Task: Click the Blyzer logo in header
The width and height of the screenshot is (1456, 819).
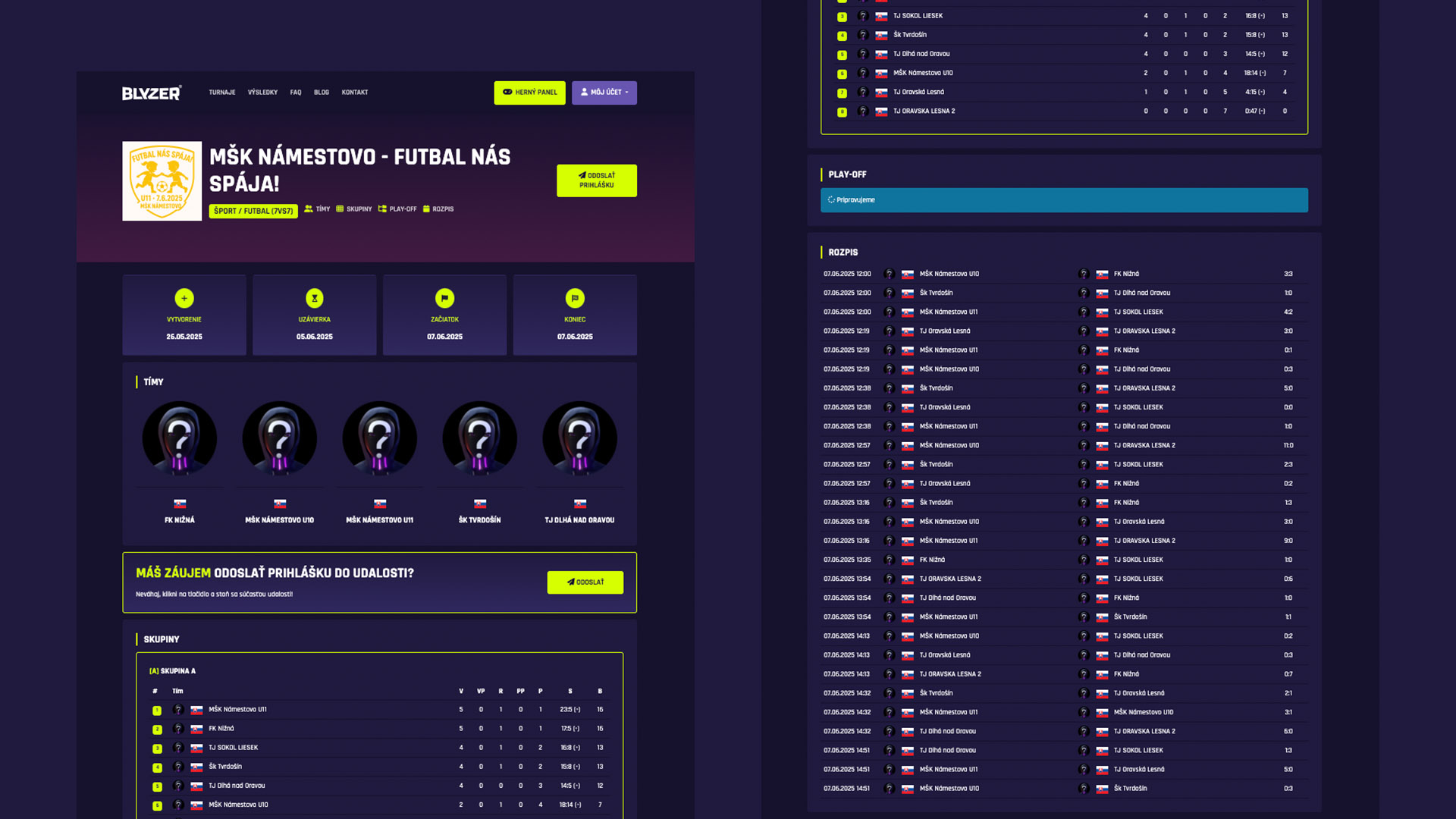Action: click(x=152, y=93)
